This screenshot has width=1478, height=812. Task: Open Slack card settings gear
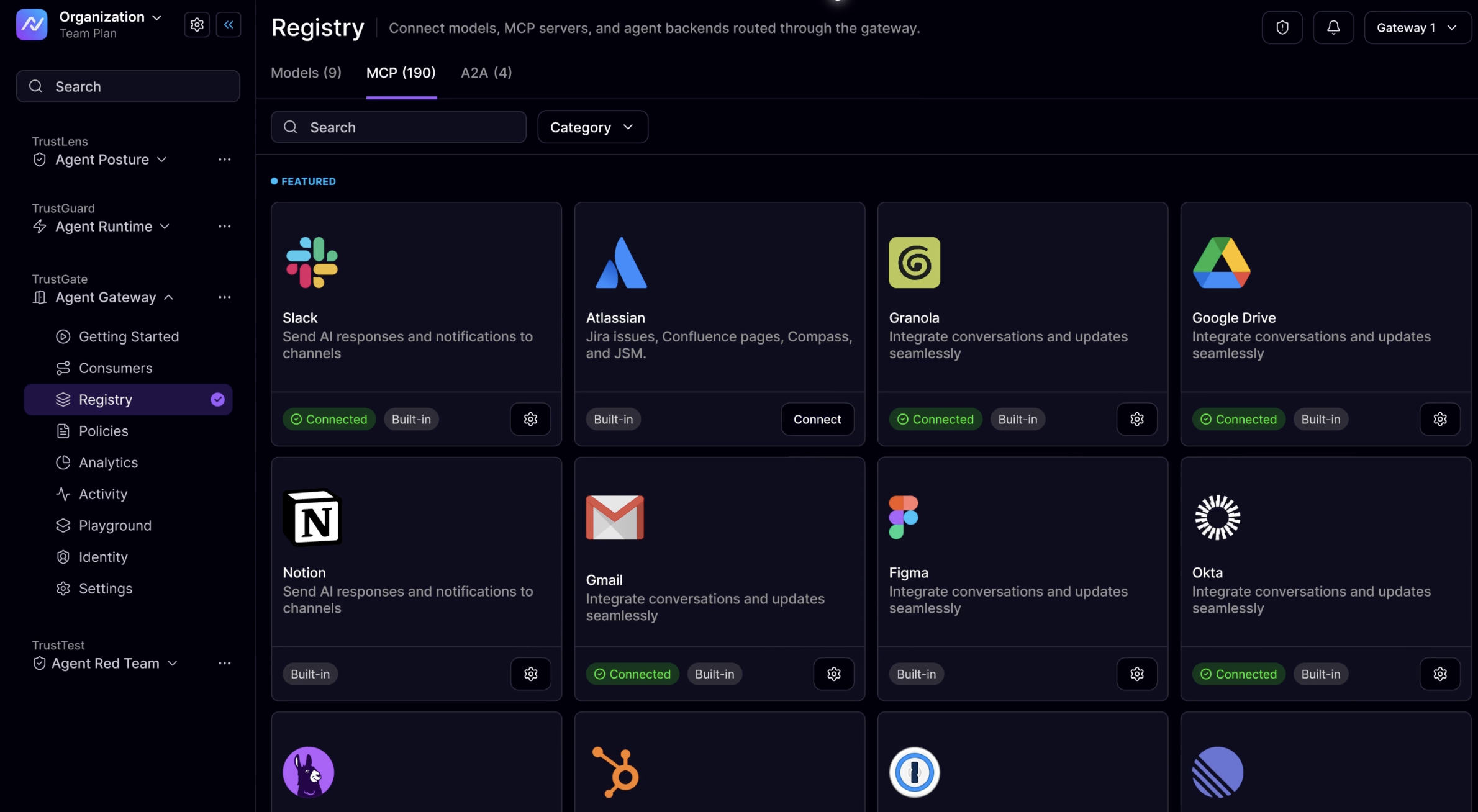[x=530, y=419]
